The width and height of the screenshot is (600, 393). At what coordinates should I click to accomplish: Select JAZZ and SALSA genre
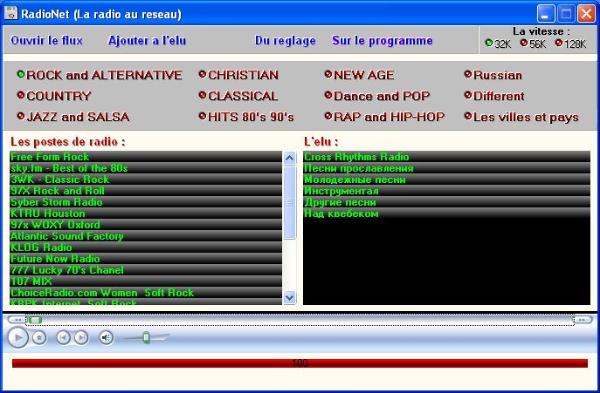(73, 116)
